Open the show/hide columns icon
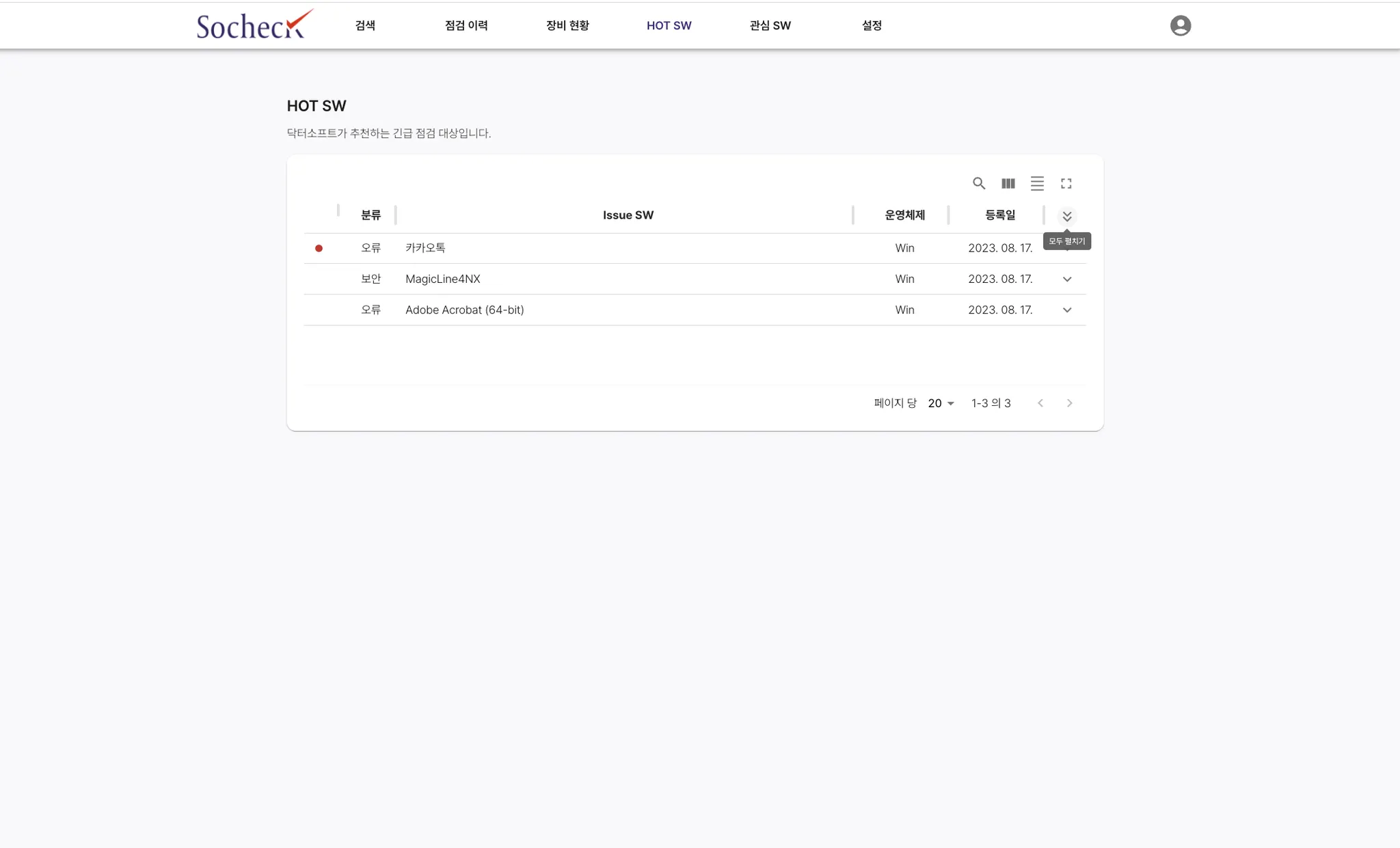This screenshot has height=848, width=1400. point(1008,183)
